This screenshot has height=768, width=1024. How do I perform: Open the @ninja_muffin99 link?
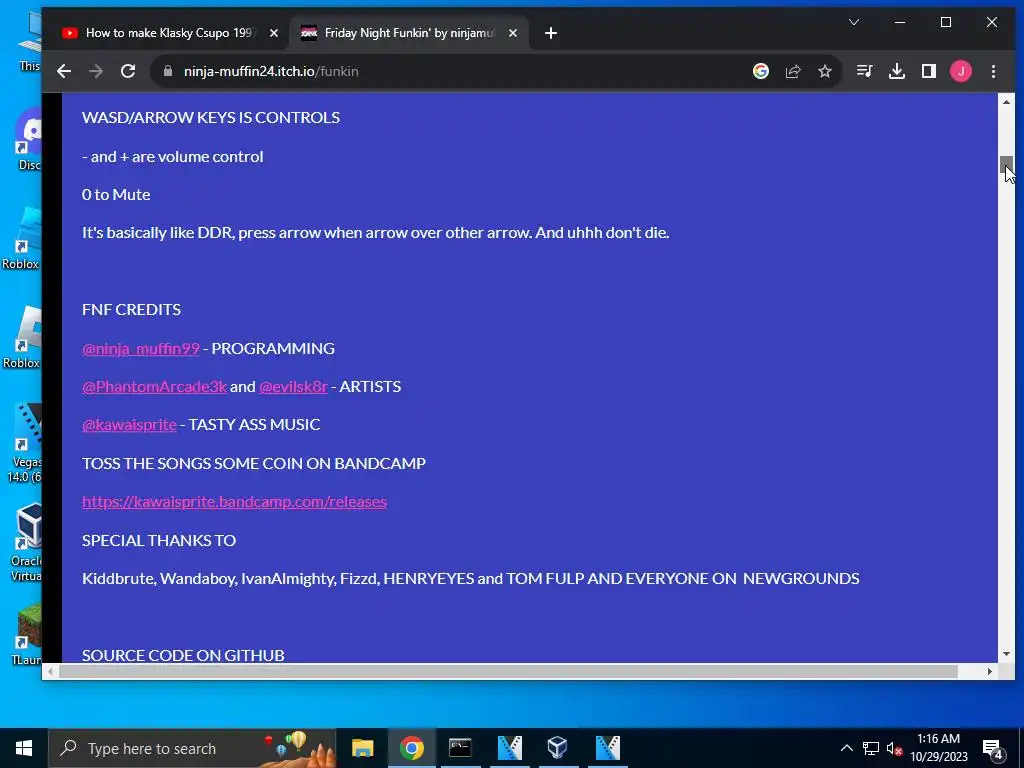(x=140, y=348)
